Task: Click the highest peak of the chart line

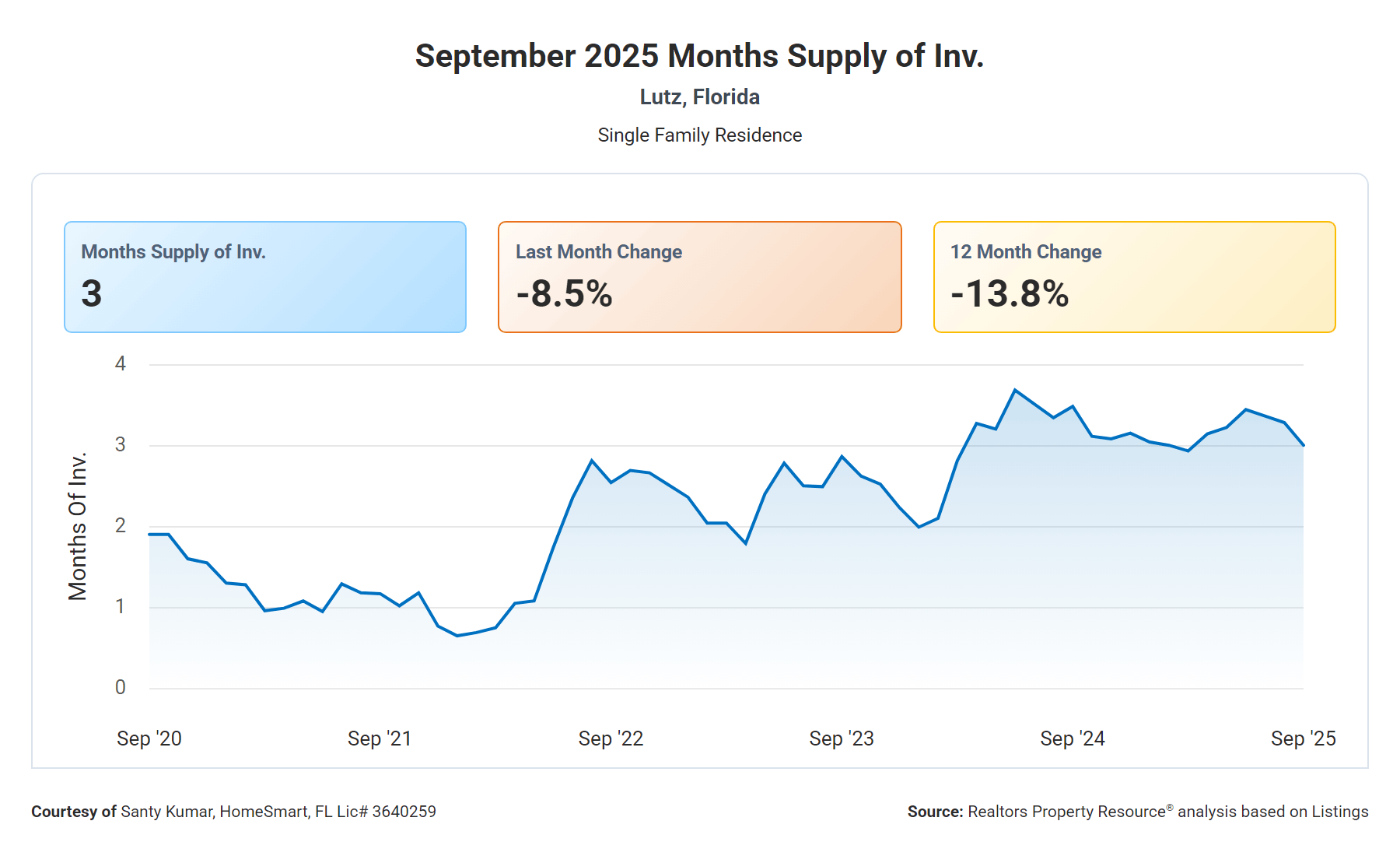Action: pyautogui.click(x=1015, y=390)
